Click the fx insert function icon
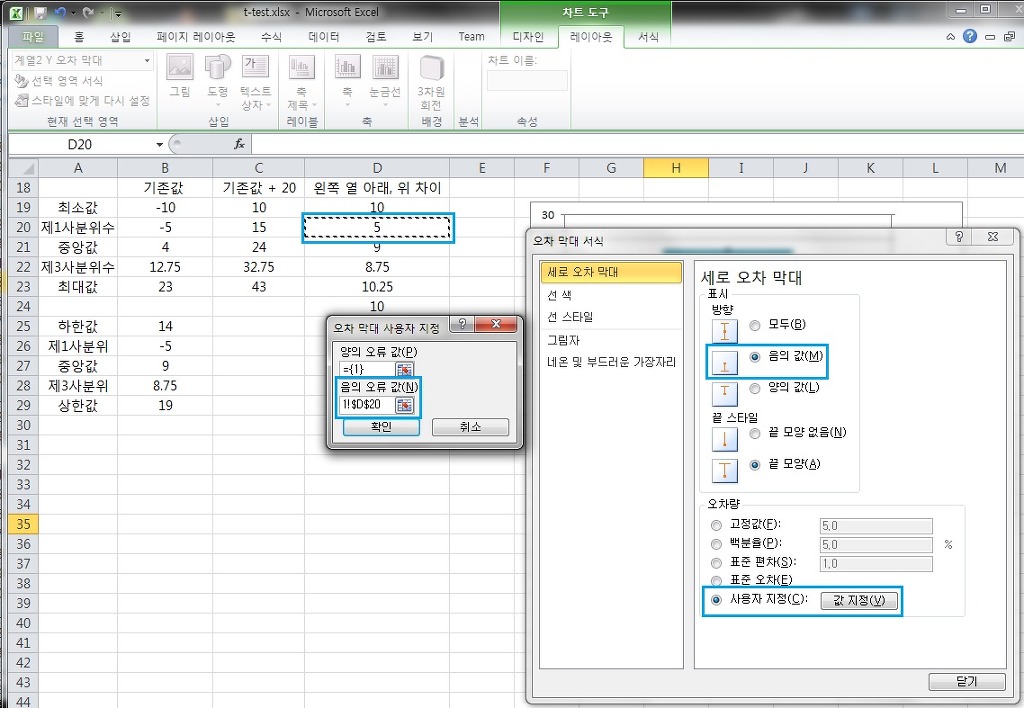The height and width of the screenshot is (708, 1024). [x=240, y=144]
